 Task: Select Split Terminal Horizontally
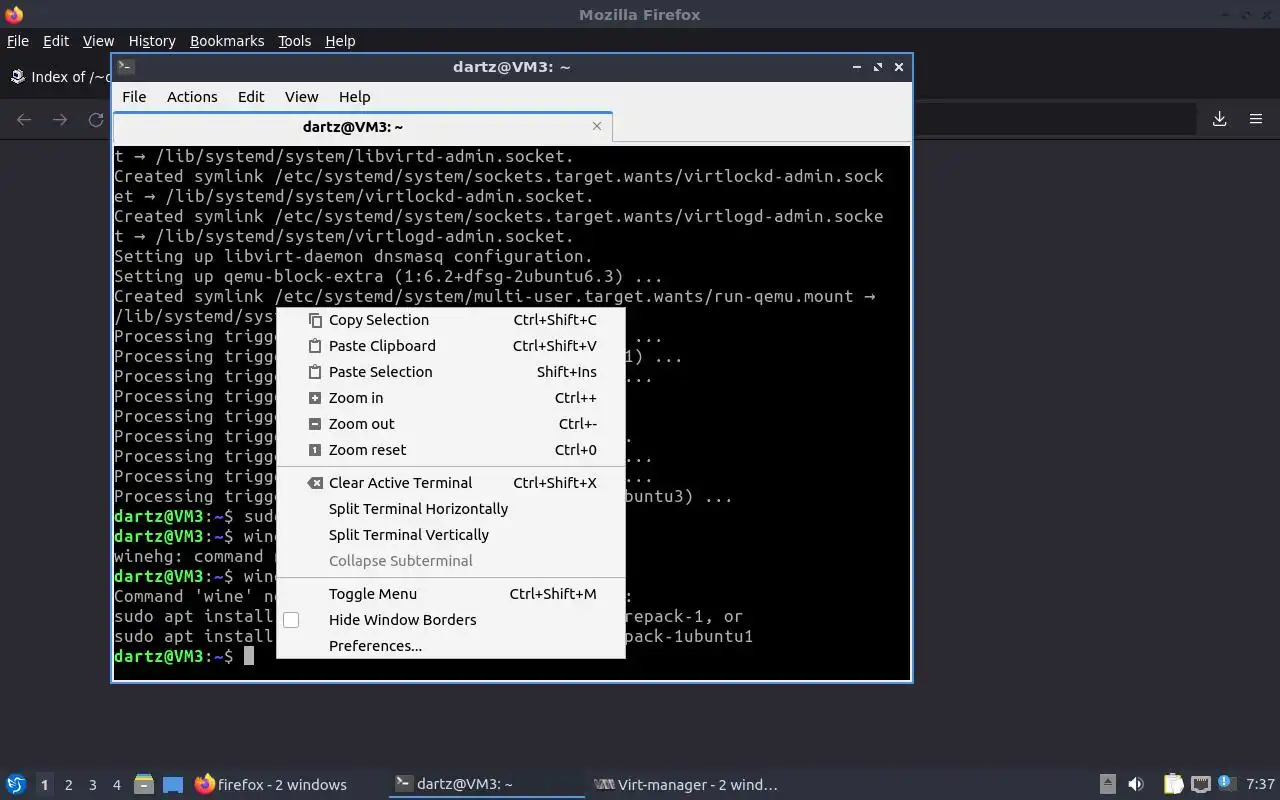tap(450, 509)
